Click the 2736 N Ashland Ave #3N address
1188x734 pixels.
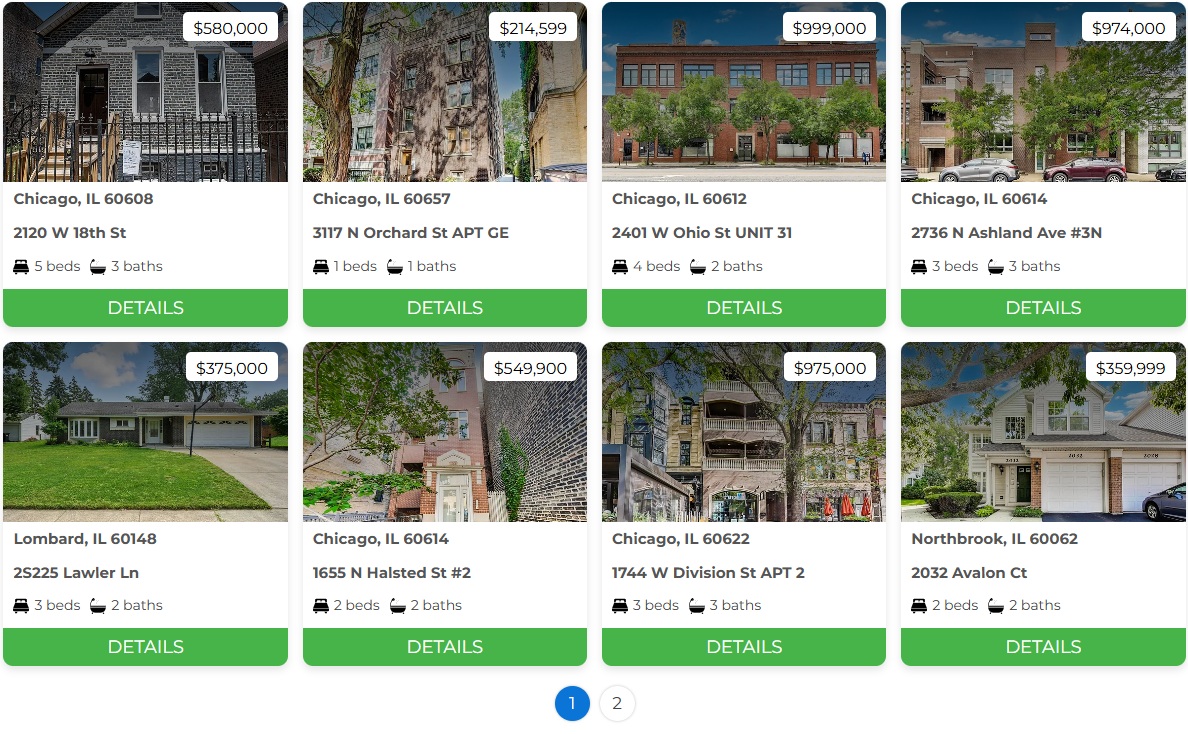coord(1006,233)
